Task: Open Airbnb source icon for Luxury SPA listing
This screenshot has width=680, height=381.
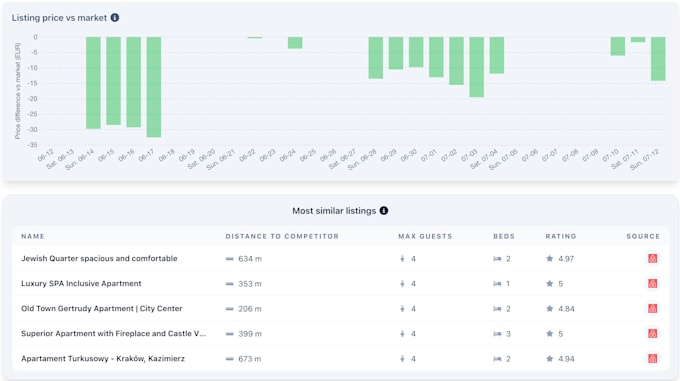Action: click(652, 283)
